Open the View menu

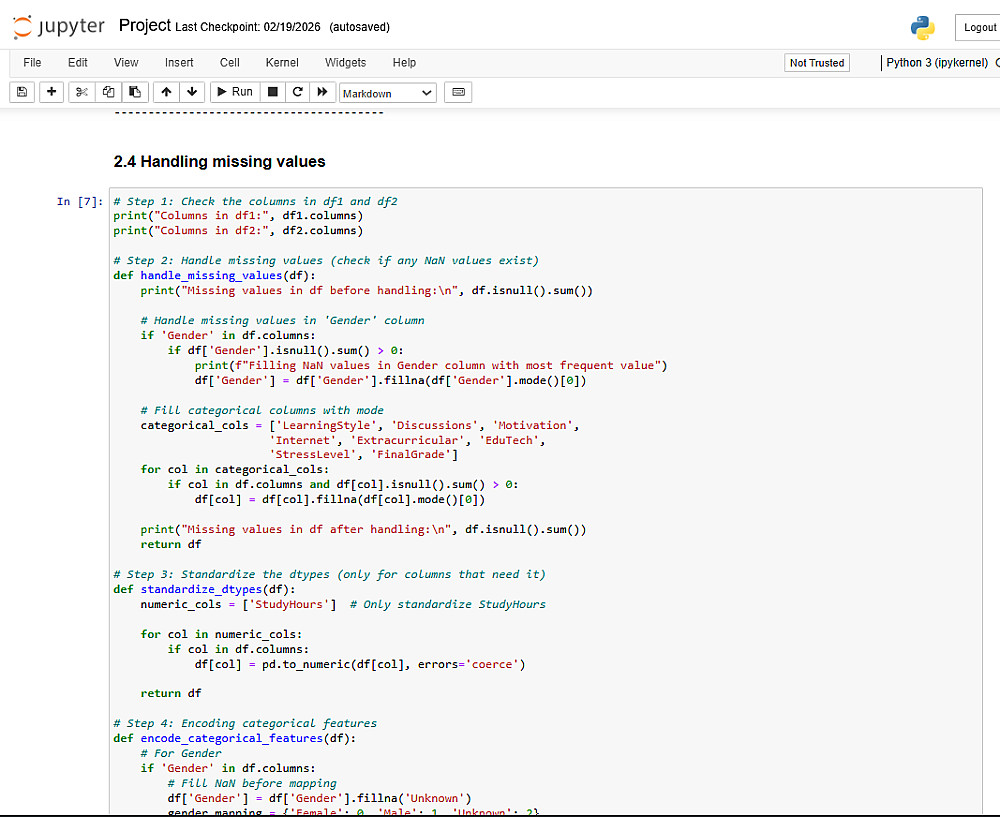(x=126, y=63)
